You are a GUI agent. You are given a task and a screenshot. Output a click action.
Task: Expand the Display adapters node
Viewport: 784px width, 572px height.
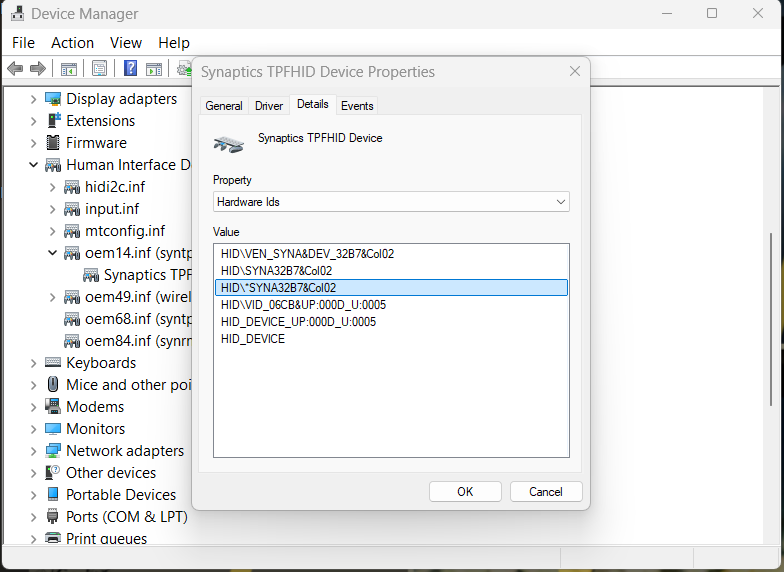33,99
